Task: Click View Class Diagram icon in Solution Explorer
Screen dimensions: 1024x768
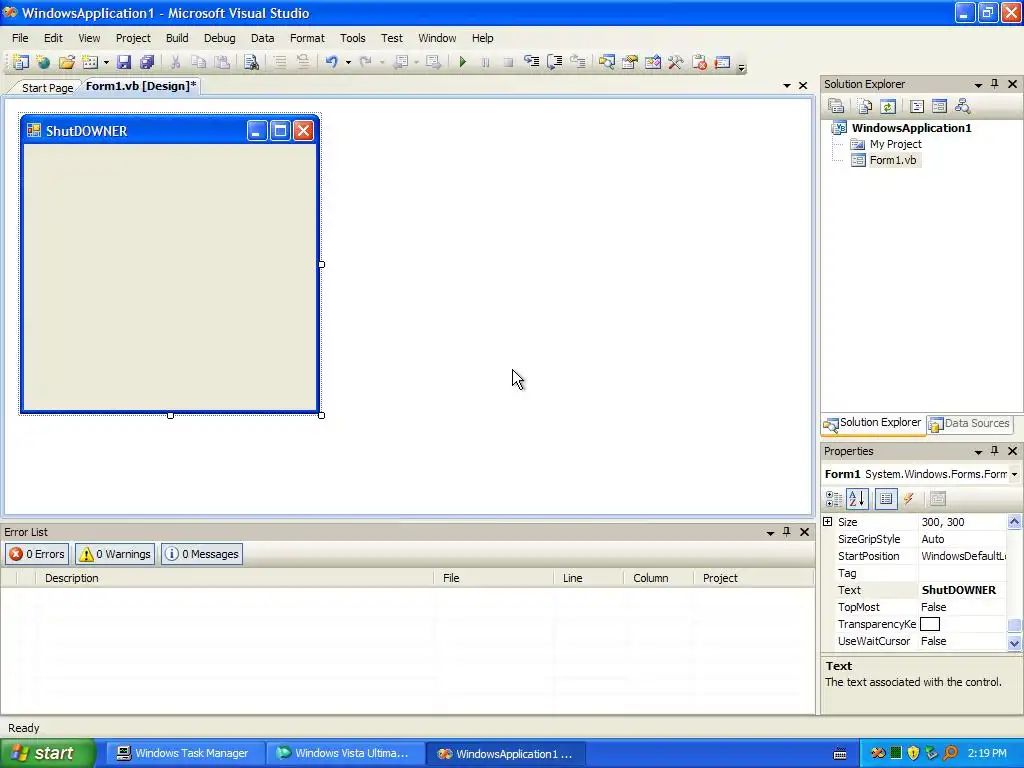Action: (962, 106)
